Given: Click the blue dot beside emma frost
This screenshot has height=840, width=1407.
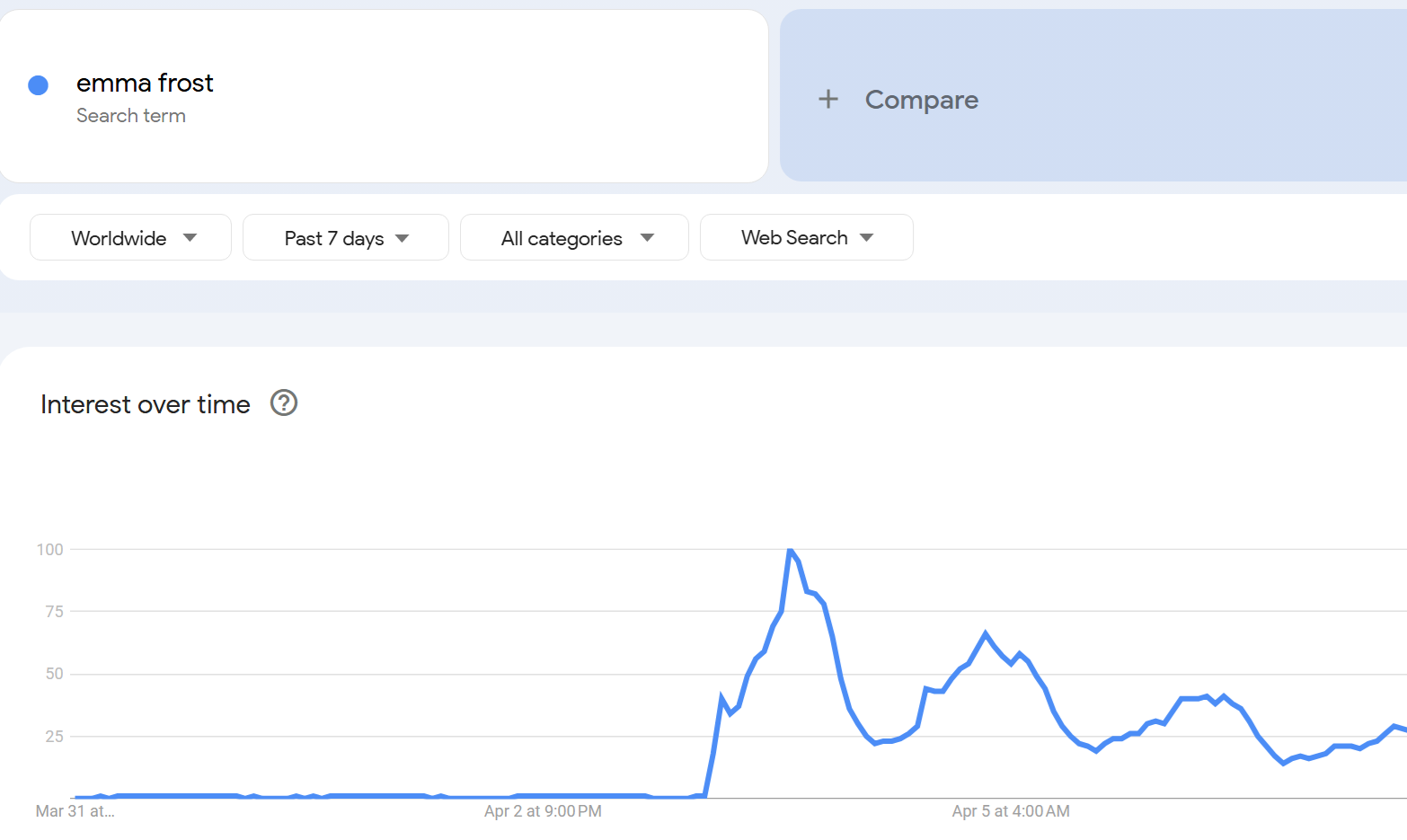Looking at the screenshot, I should [38, 85].
